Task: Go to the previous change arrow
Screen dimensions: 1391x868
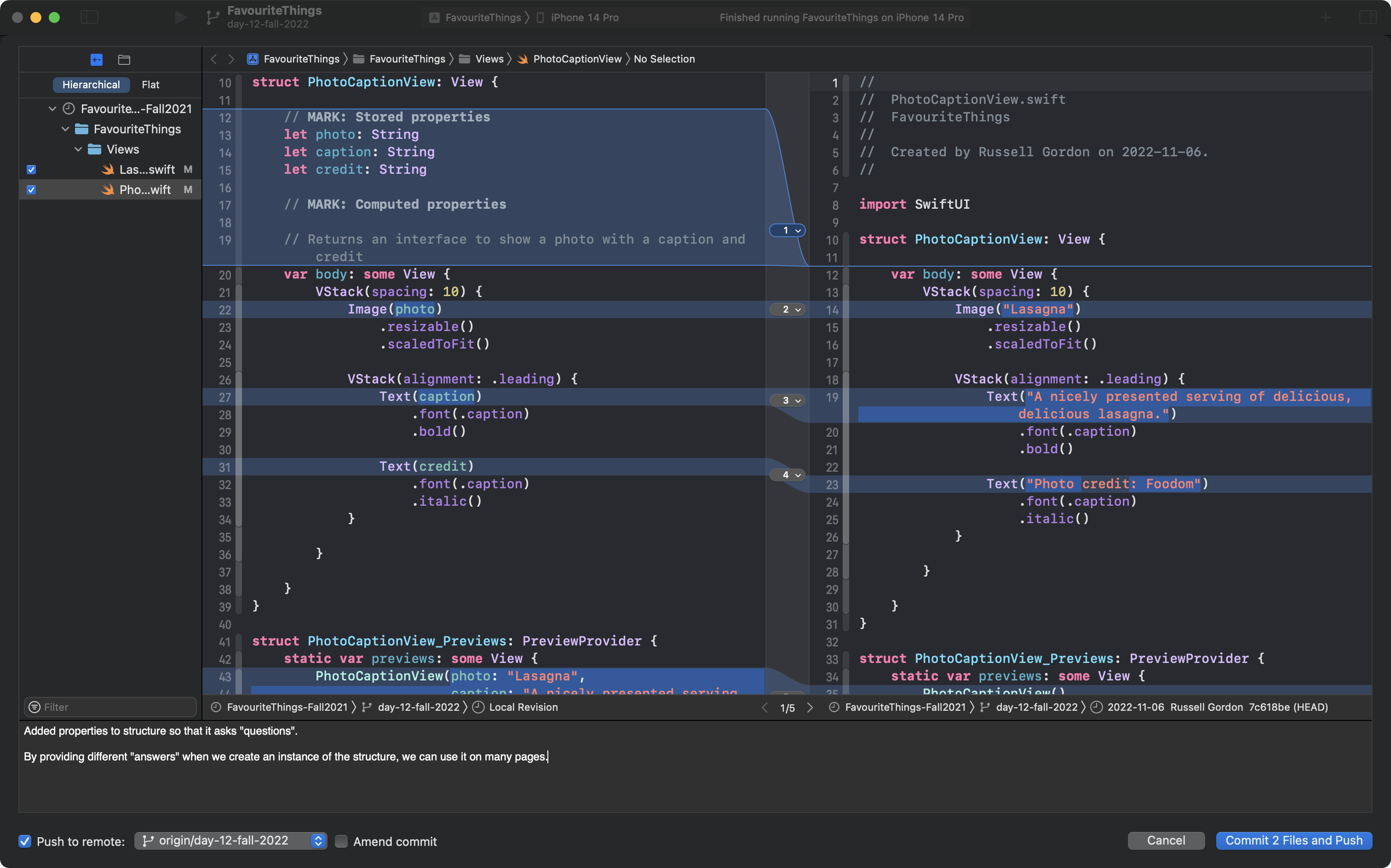Action: tap(764, 708)
